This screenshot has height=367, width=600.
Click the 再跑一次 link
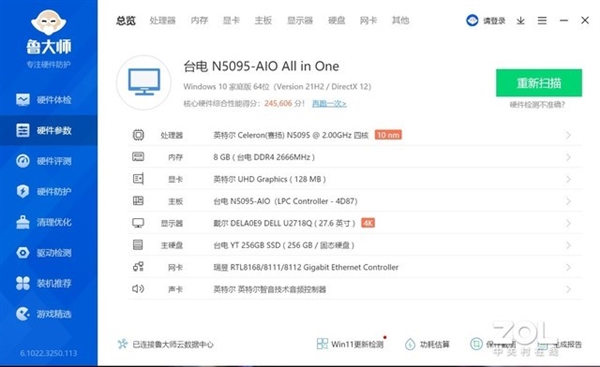pyautogui.click(x=329, y=103)
